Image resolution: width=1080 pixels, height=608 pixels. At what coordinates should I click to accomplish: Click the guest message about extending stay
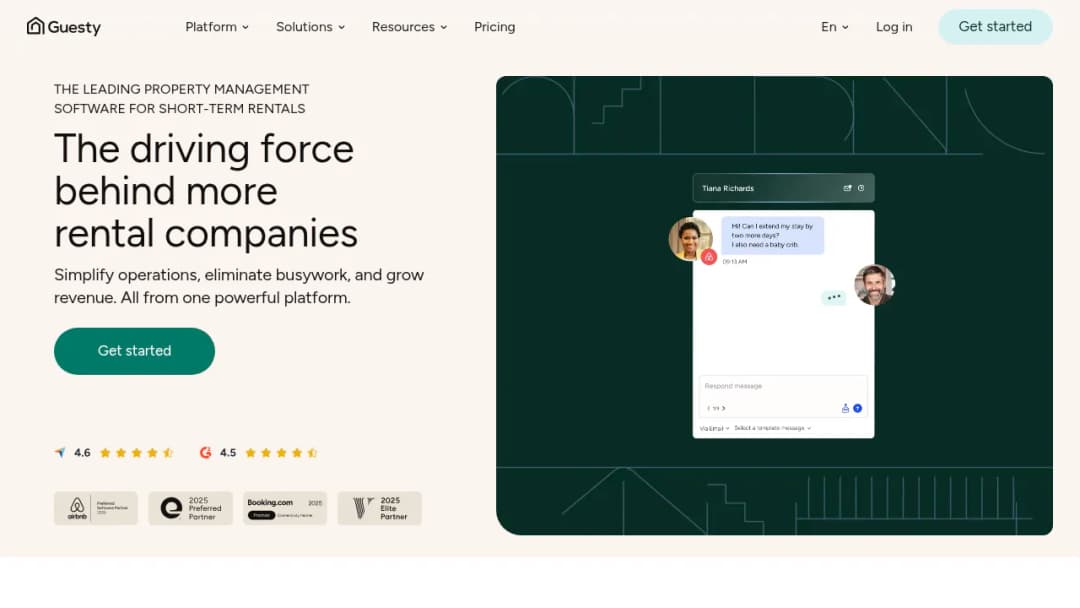(x=772, y=235)
